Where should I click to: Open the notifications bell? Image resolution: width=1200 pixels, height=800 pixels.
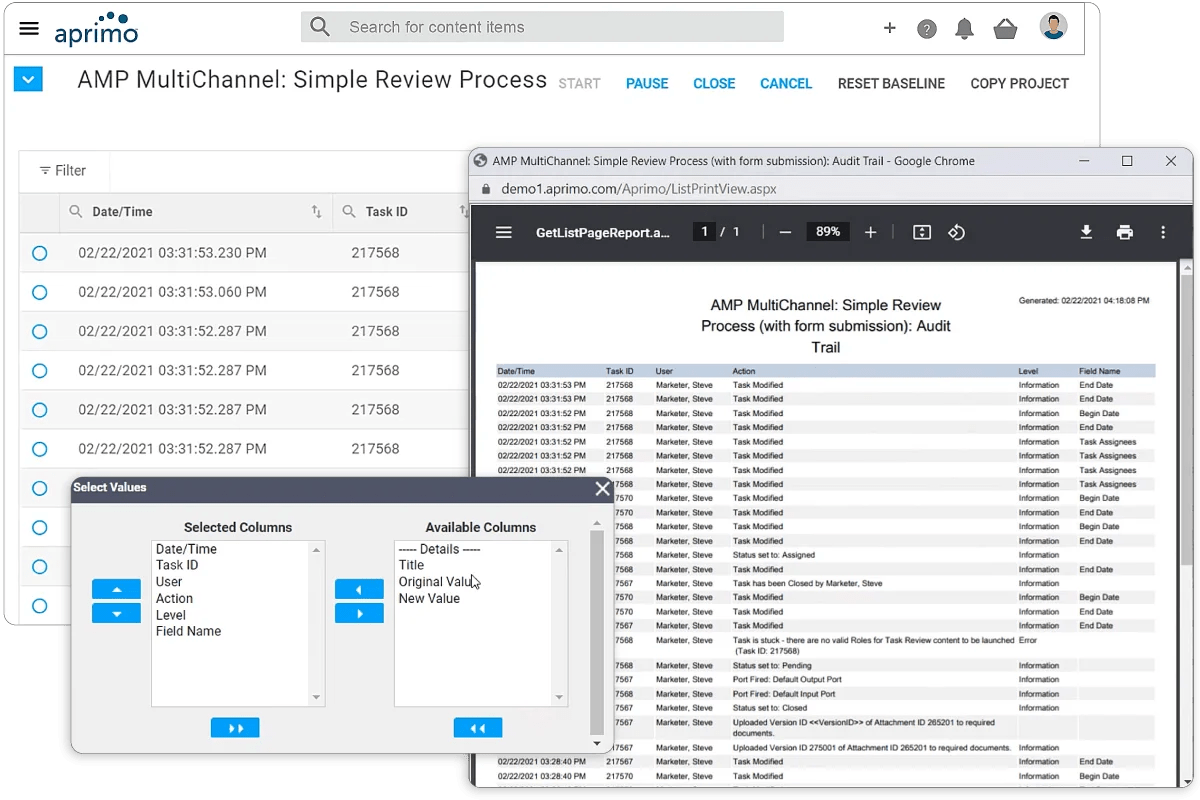tap(965, 29)
